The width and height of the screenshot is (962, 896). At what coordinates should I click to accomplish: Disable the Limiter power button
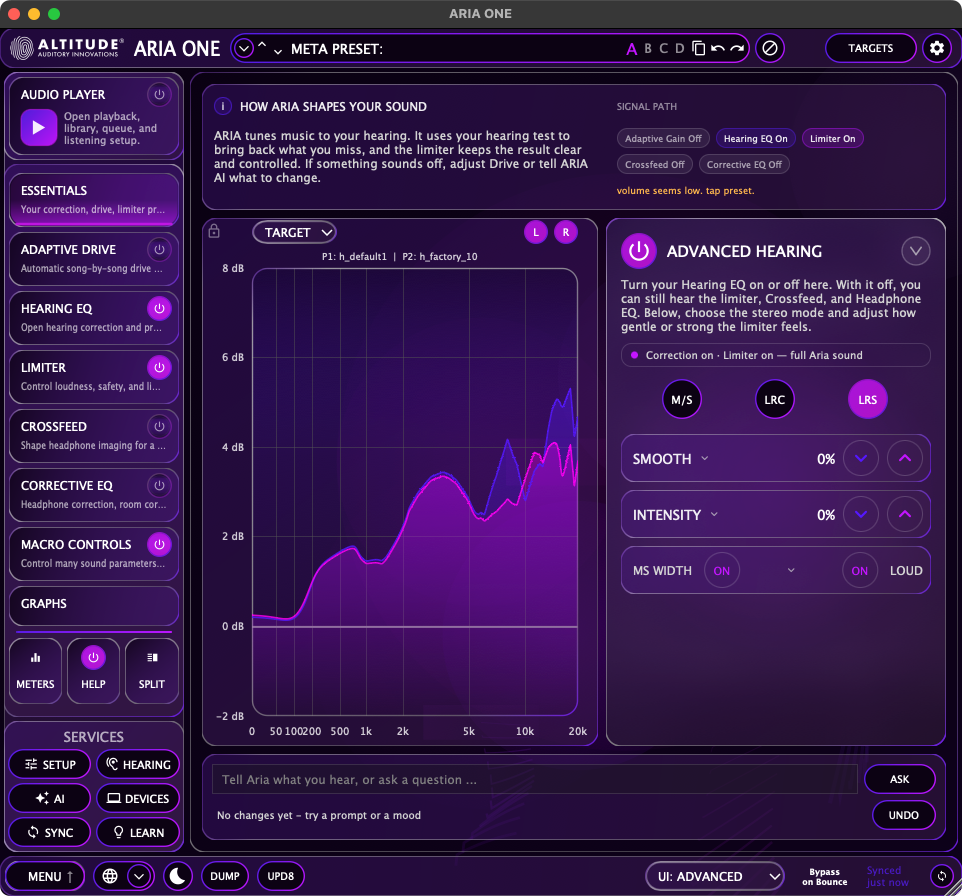159,368
